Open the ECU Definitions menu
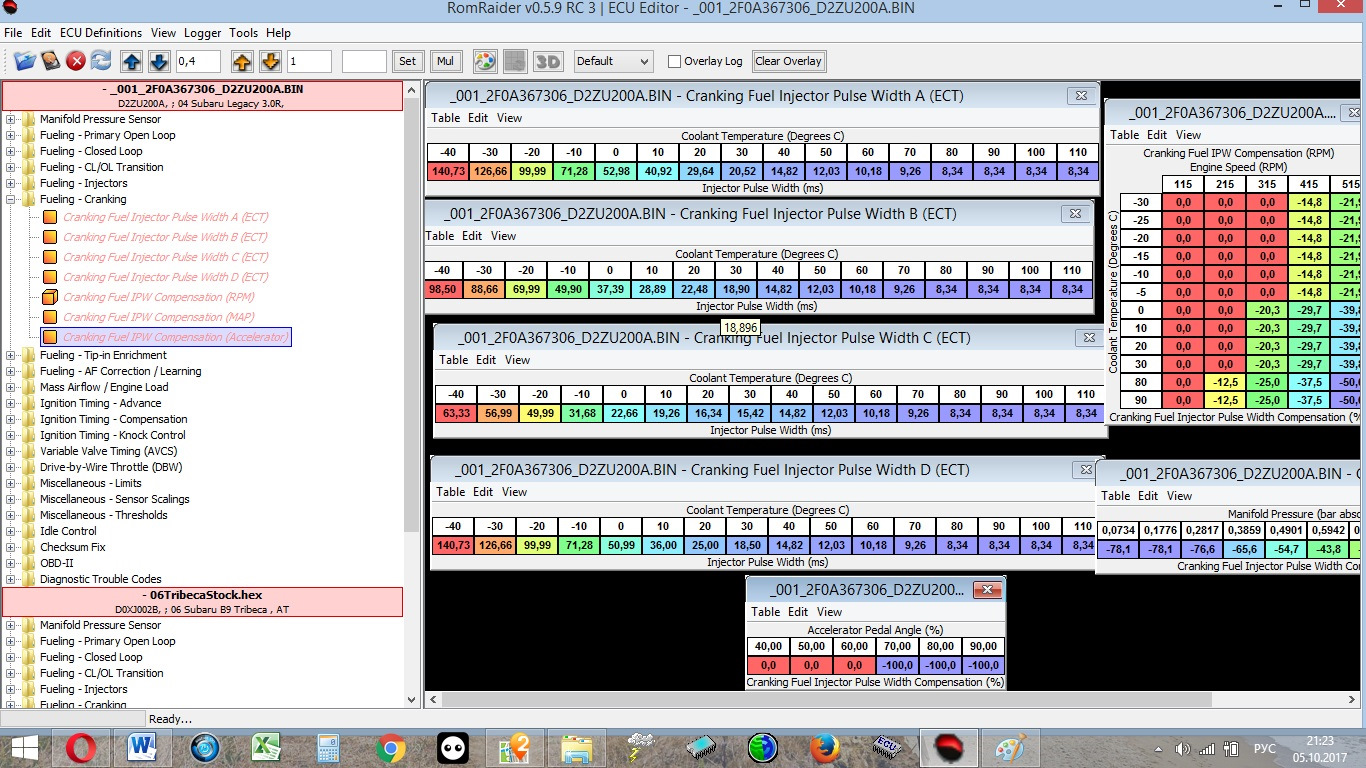This screenshot has height=768, width=1366. pos(101,33)
